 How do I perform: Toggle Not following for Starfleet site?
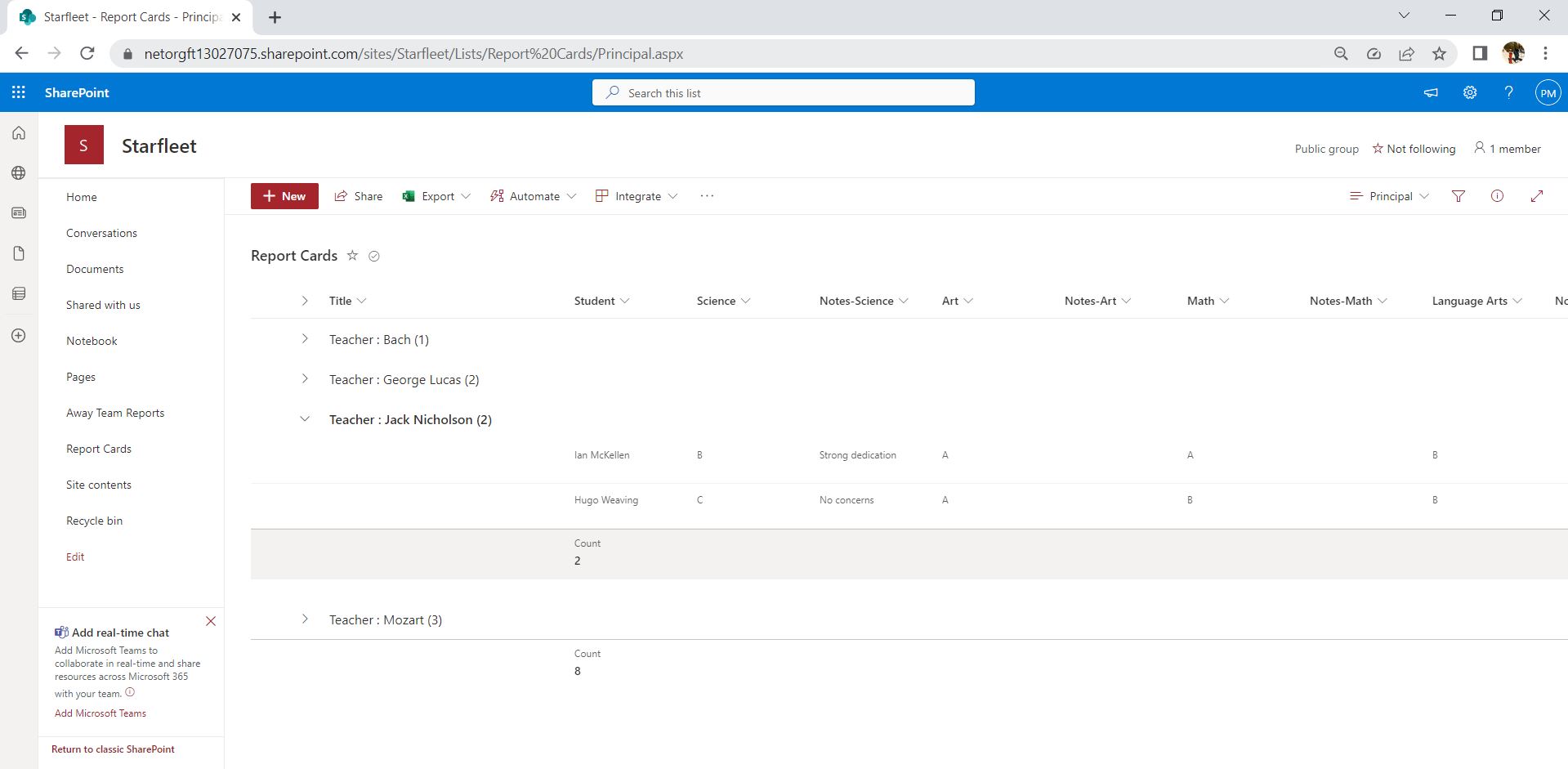click(x=1414, y=149)
